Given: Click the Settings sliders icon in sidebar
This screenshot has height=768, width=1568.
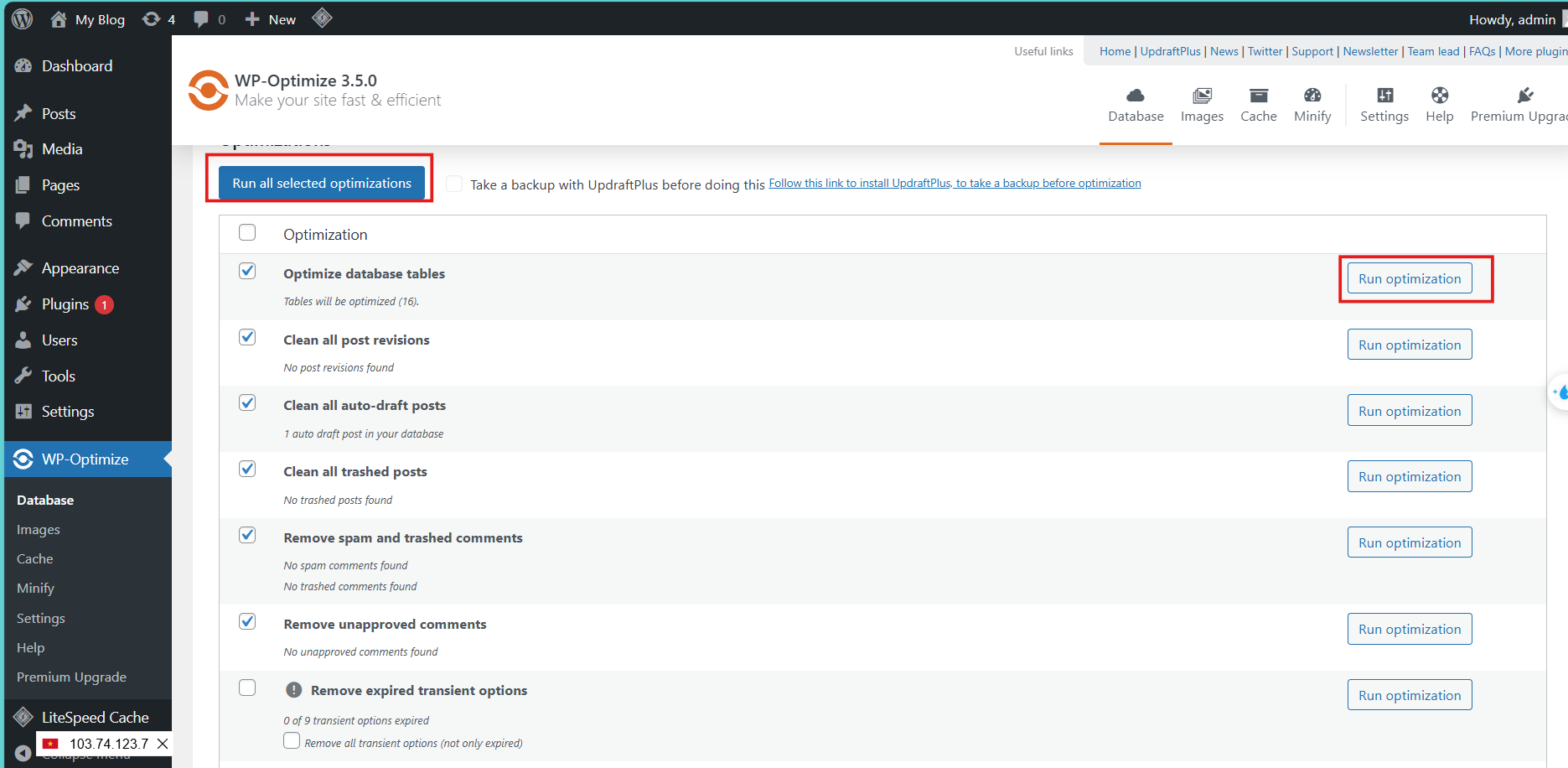Looking at the screenshot, I should [23, 411].
